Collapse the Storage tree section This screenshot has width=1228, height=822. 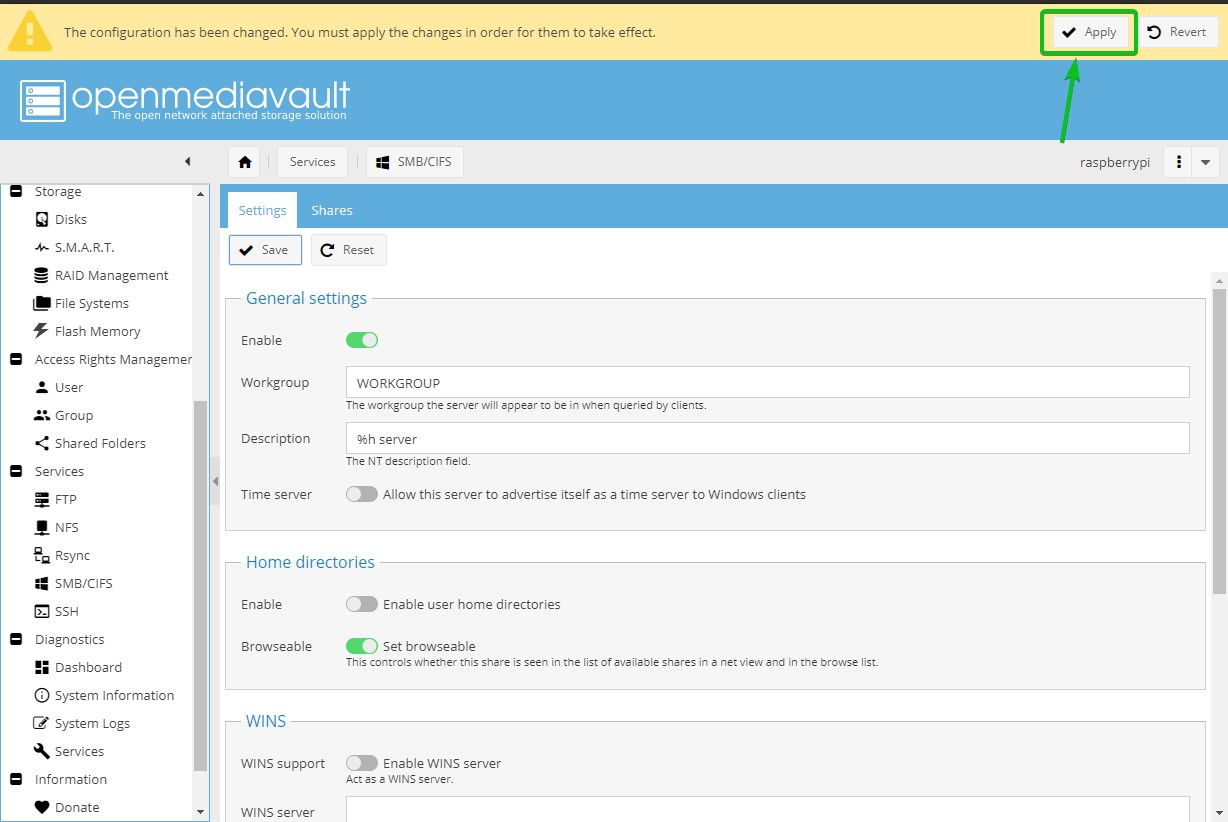[x=16, y=191]
